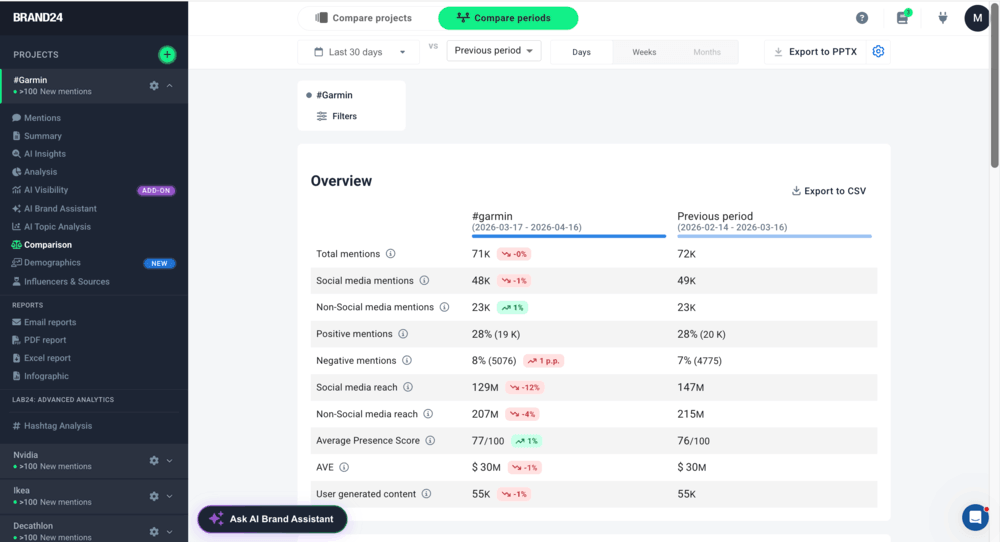This screenshot has width=1000, height=542.
Task: Open AI Insights in the sidebar
Action: [45, 154]
